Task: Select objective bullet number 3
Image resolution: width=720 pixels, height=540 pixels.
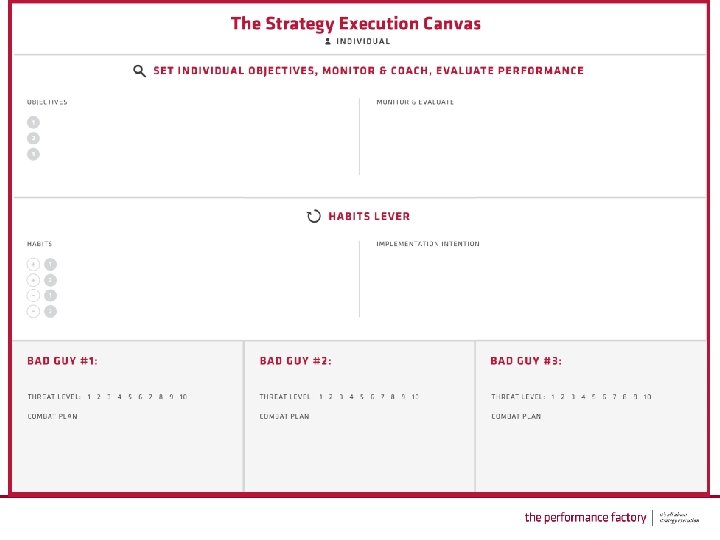Action: pyautogui.click(x=33, y=154)
